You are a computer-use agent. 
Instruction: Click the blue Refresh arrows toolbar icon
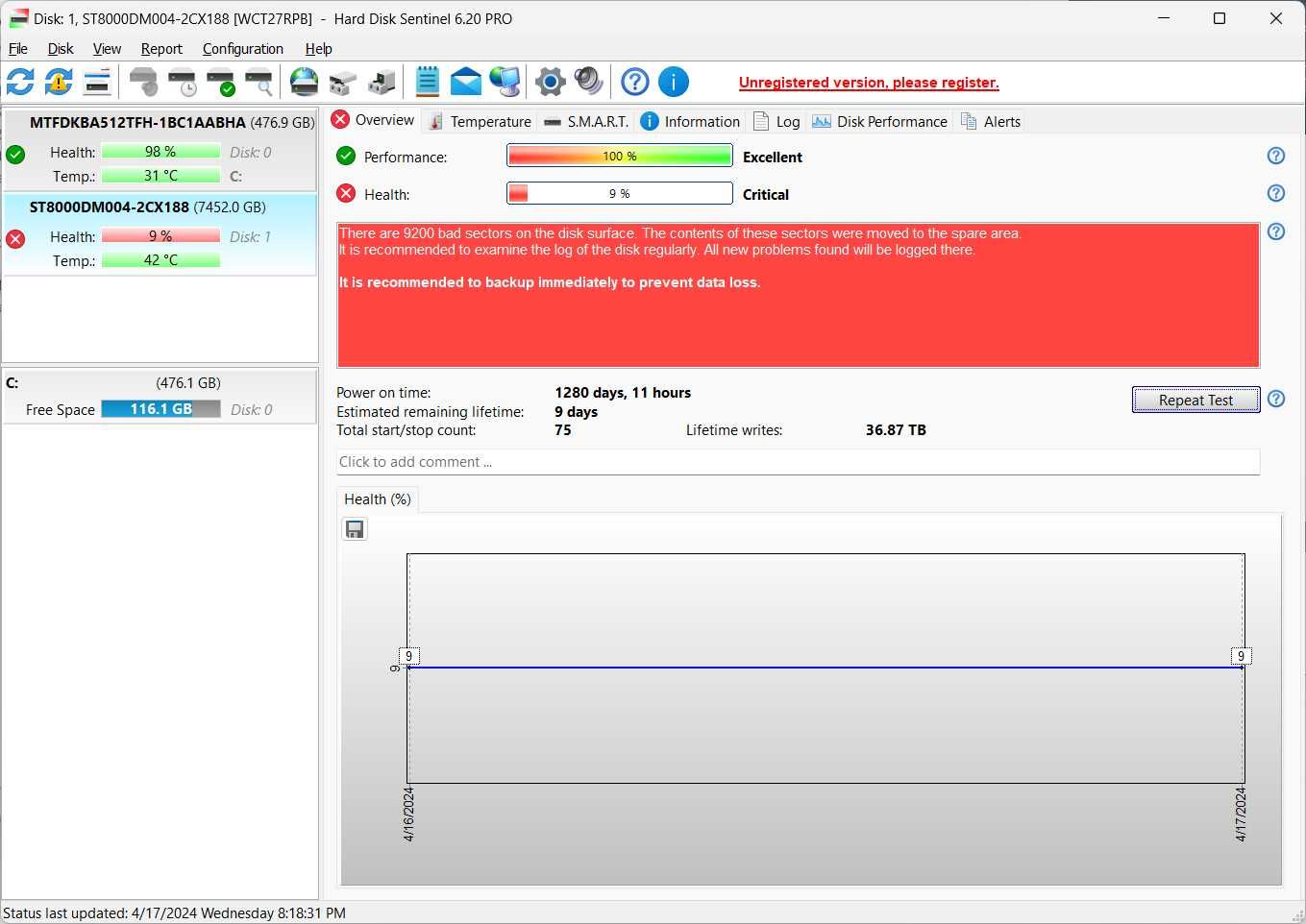pyautogui.click(x=20, y=82)
